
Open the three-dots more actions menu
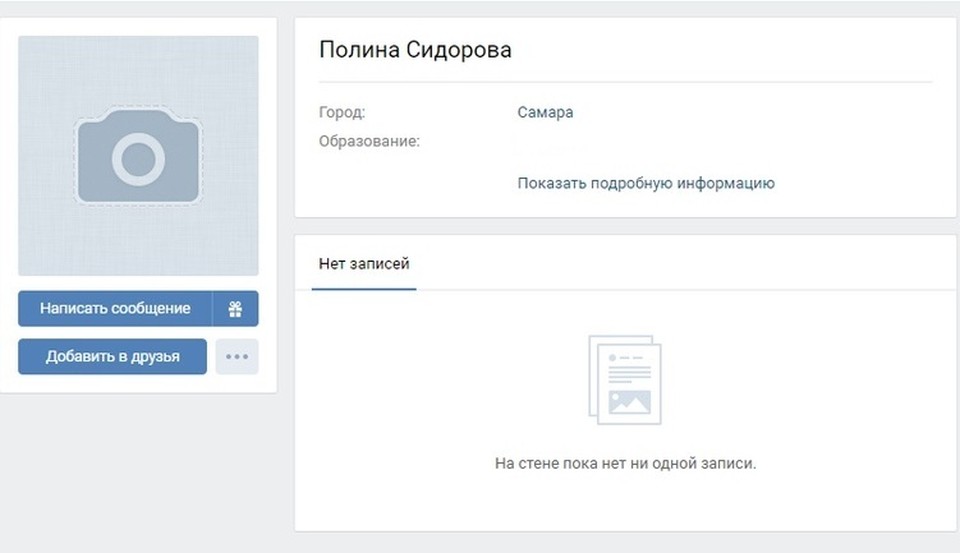(x=237, y=357)
